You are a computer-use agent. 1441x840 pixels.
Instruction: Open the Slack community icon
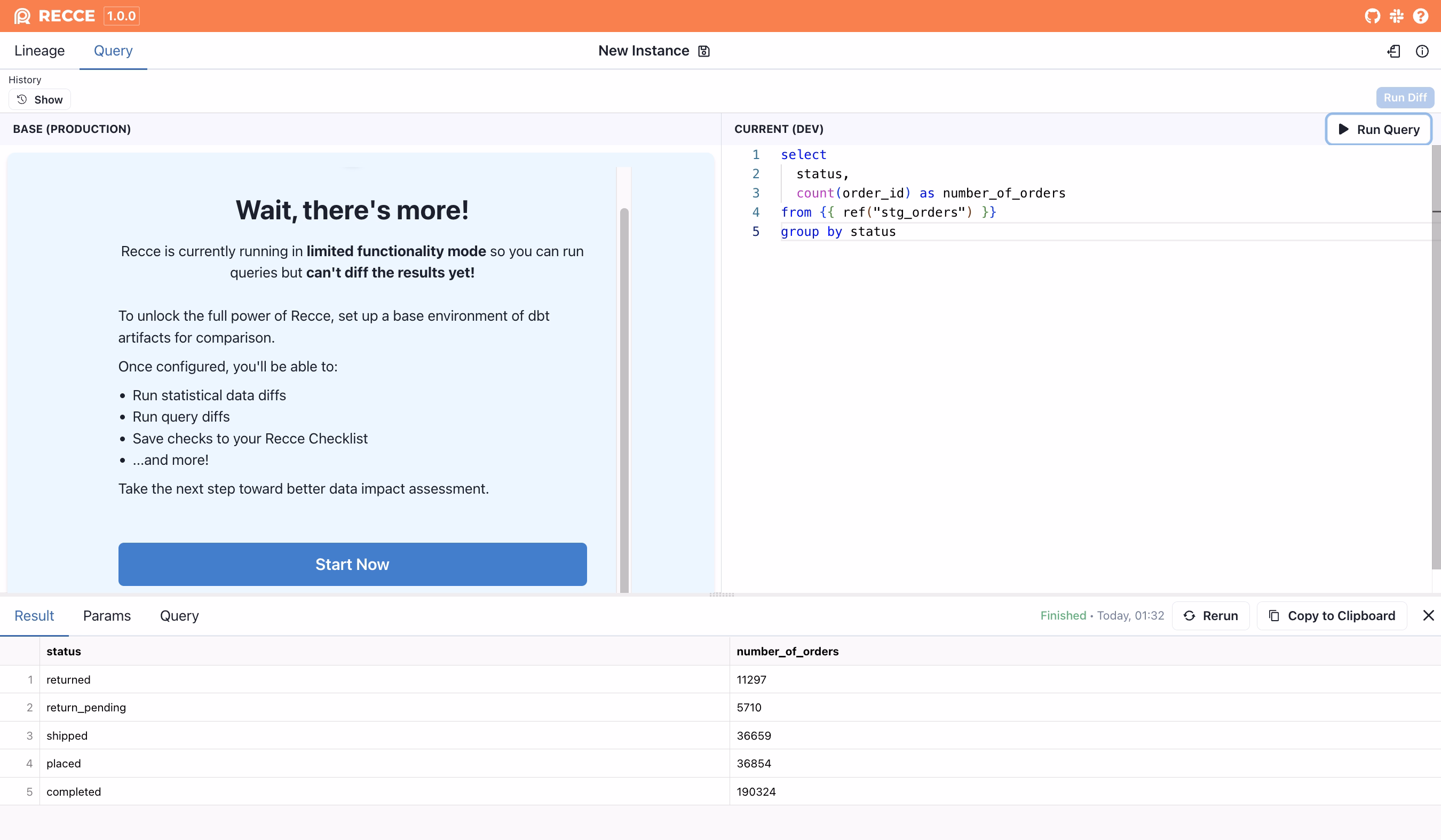[x=1396, y=16]
